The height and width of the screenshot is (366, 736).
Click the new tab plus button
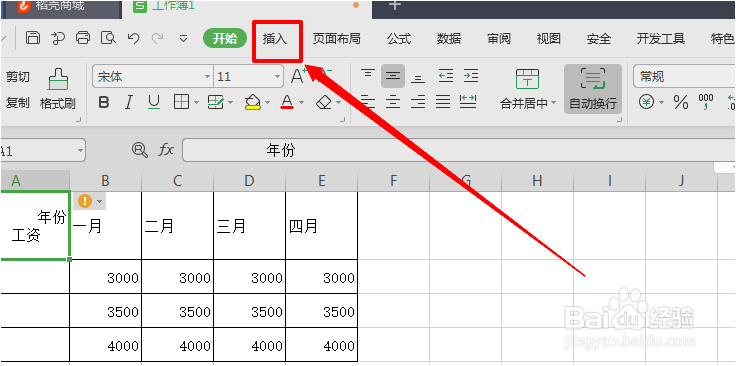pos(395,5)
